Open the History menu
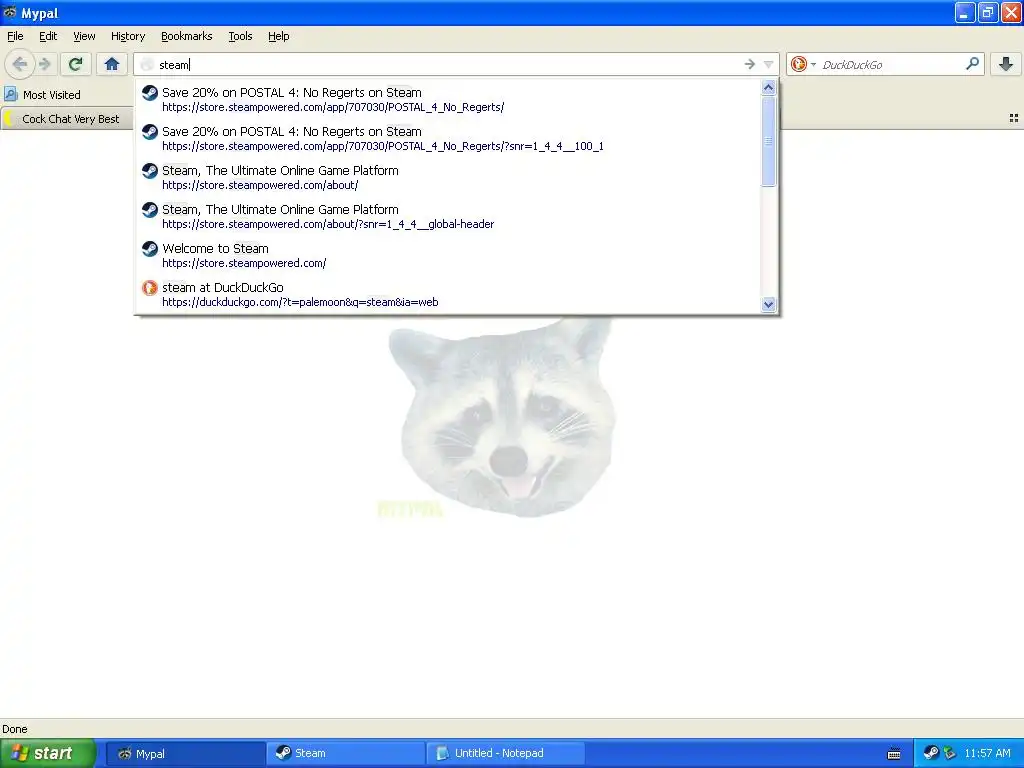The width and height of the screenshot is (1024, 768). 127,36
